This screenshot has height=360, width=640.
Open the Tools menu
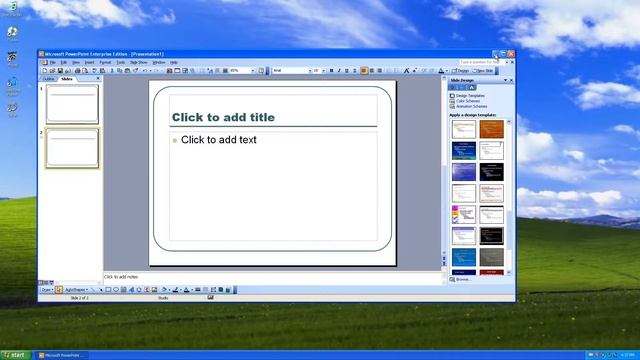(121, 62)
